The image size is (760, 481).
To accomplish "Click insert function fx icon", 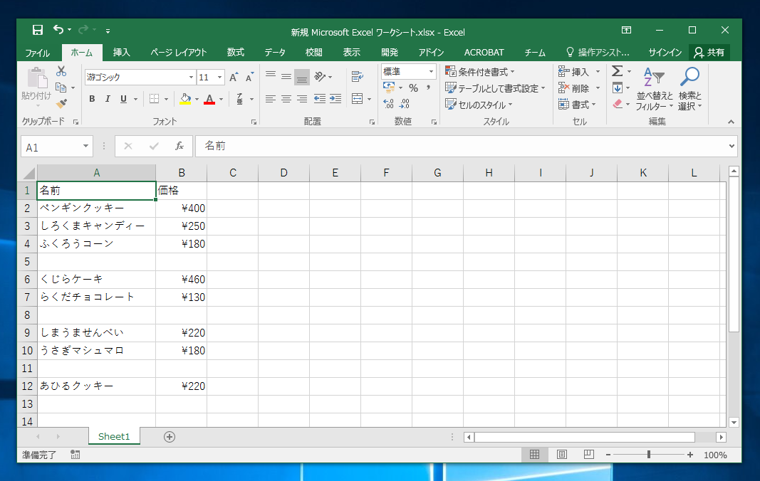I will coord(179,146).
